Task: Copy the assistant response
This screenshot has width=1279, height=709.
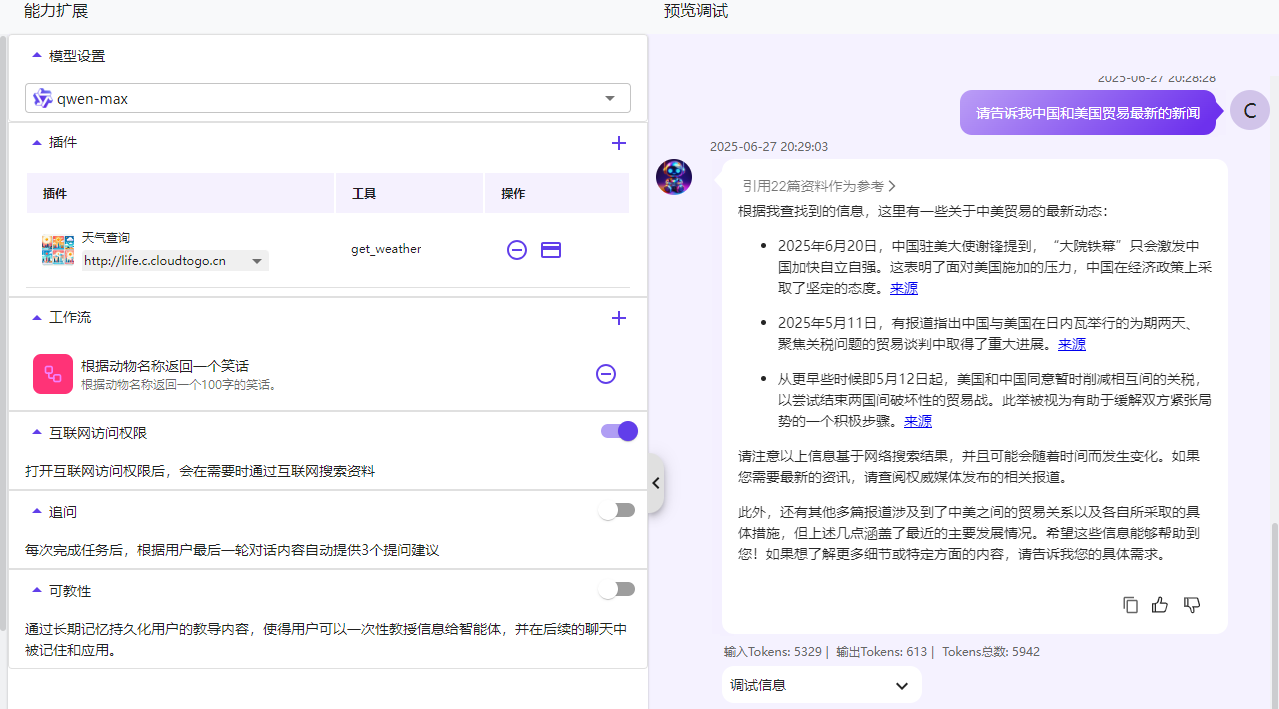Action: pyautogui.click(x=1131, y=605)
